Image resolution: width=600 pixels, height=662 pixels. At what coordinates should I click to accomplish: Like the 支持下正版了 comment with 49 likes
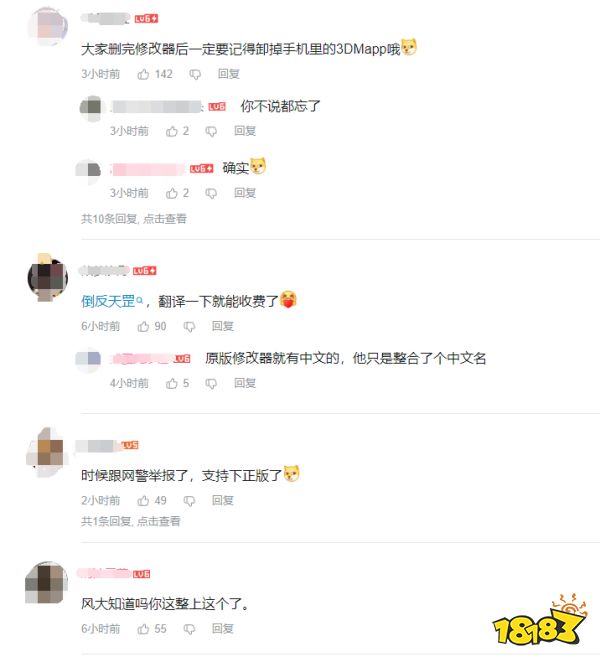[x=143, y=501]
